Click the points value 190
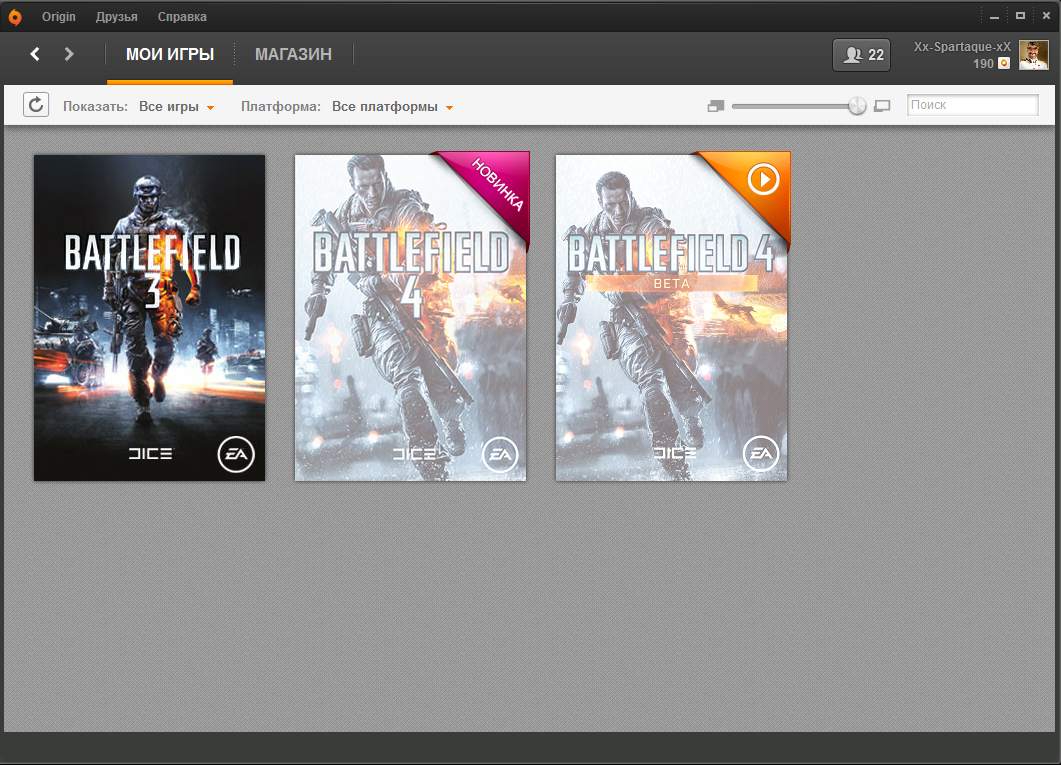1061x765 pixels. point(983,64)
